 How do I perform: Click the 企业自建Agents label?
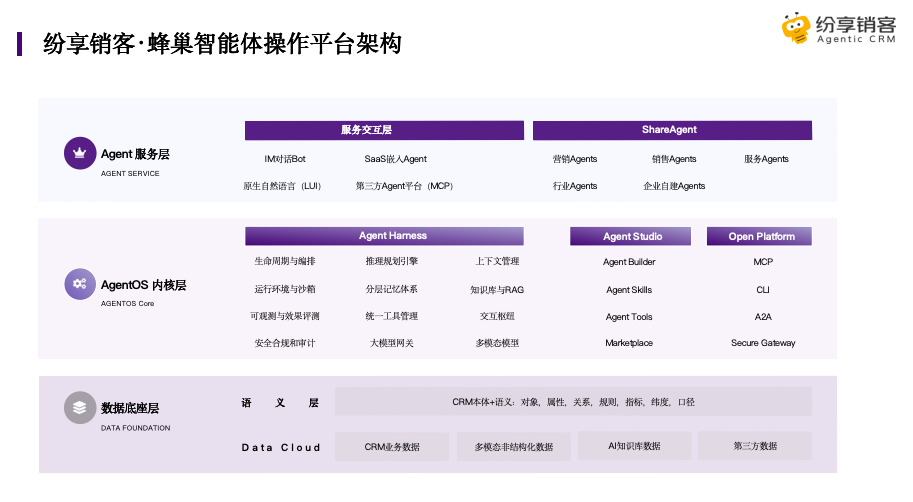coord(674,186)
